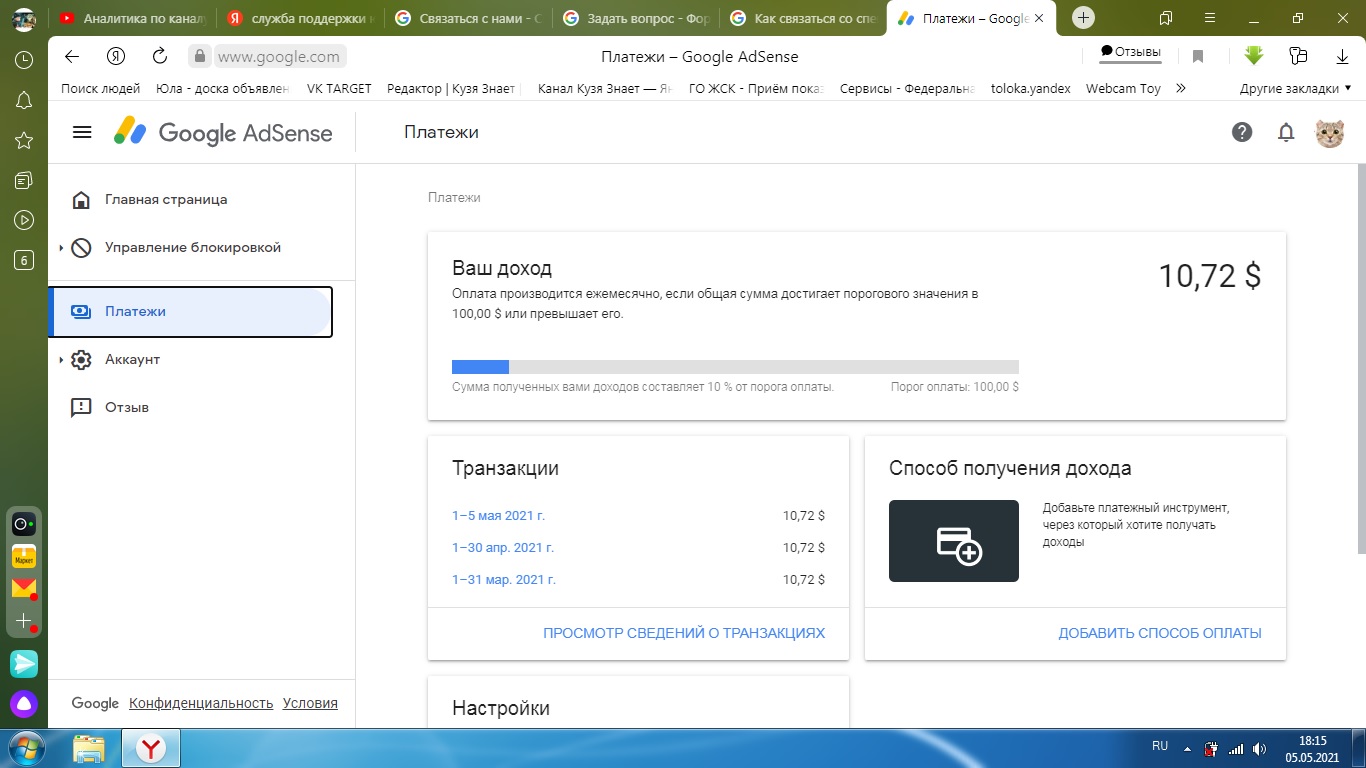
Task: Open the AdSense help question mark
Action: click(x=1242, y=132)
